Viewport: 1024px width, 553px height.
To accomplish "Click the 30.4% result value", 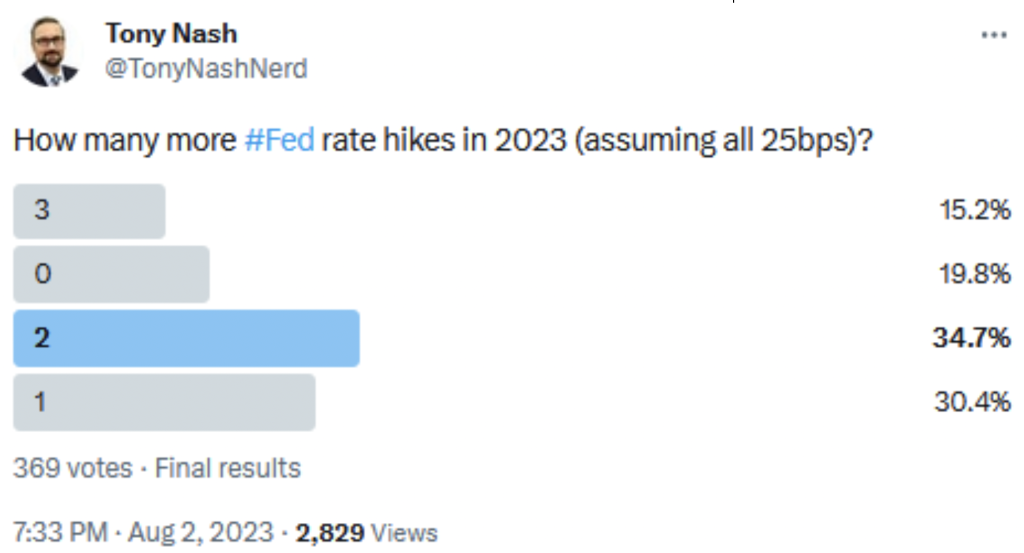I will click(x=972, y=402).
